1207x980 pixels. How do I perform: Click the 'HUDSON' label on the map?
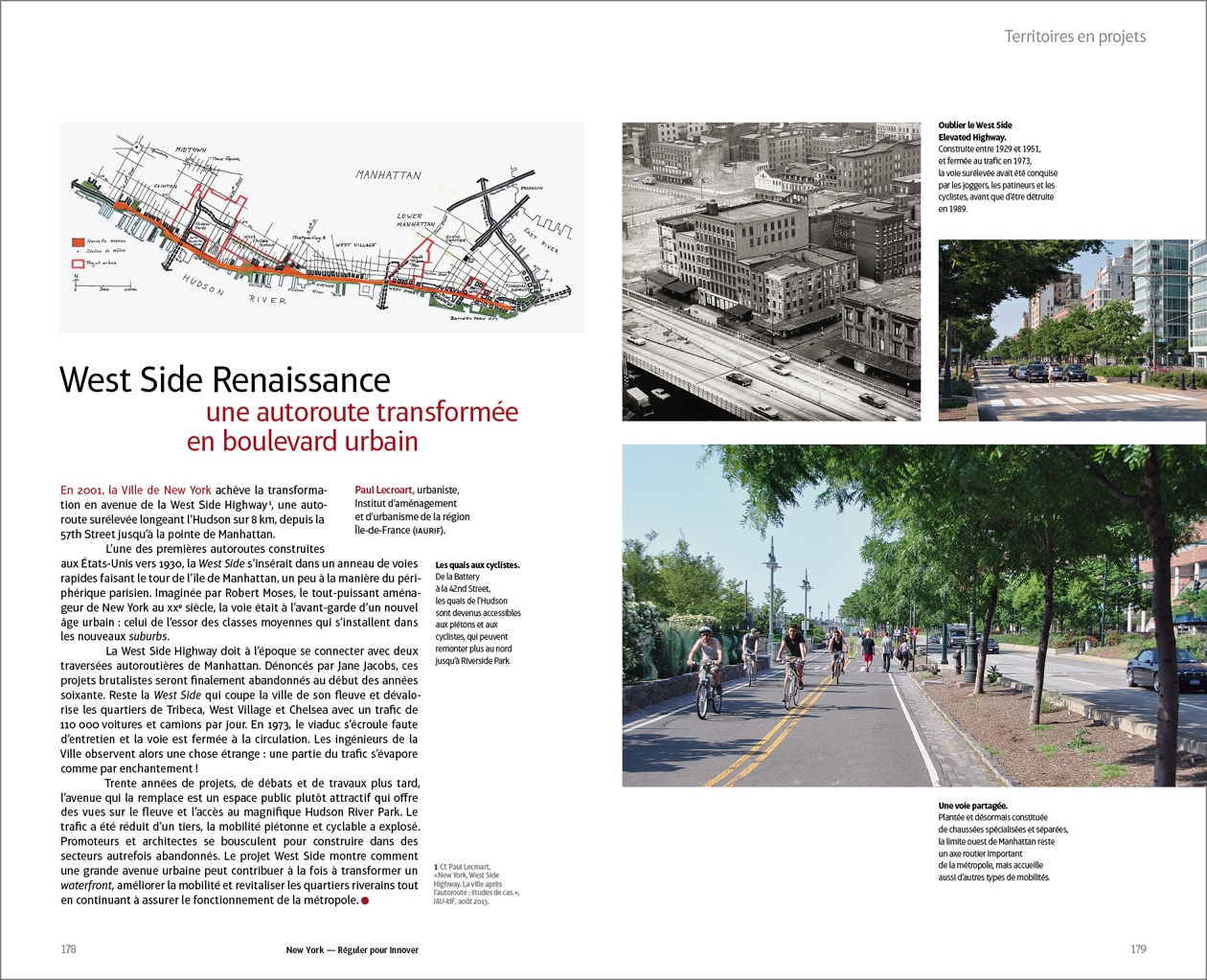pos(203,285)
